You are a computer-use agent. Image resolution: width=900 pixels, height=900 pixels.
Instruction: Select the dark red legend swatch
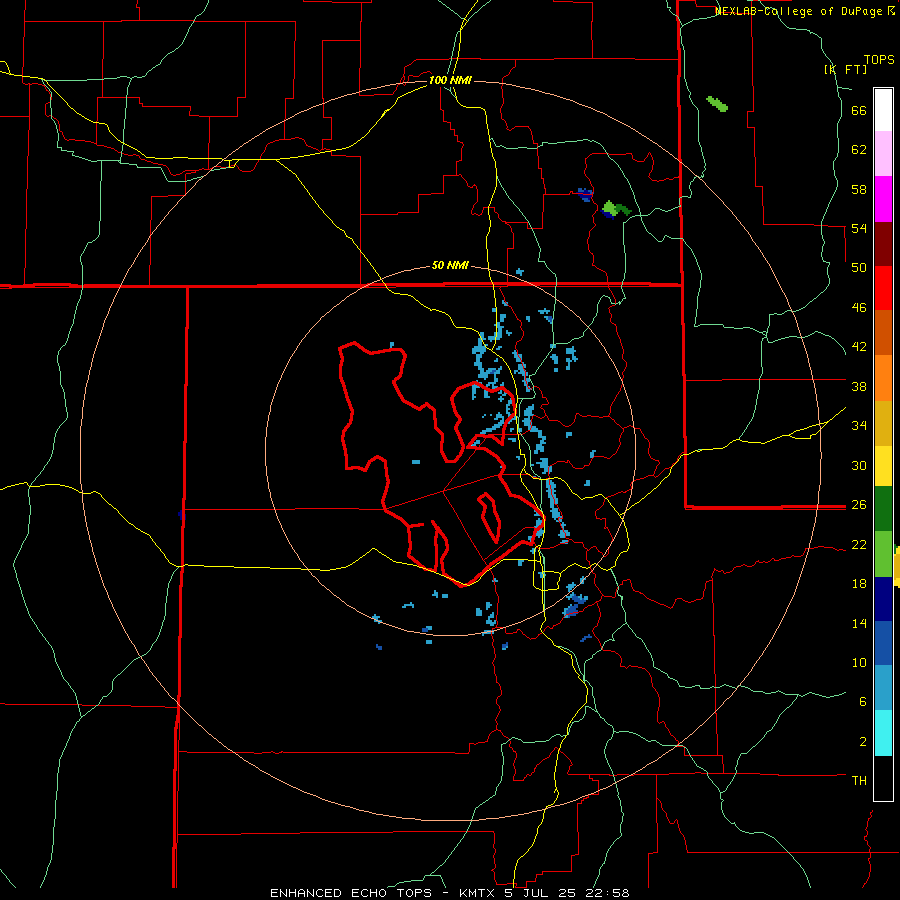[x=883, y=244]
